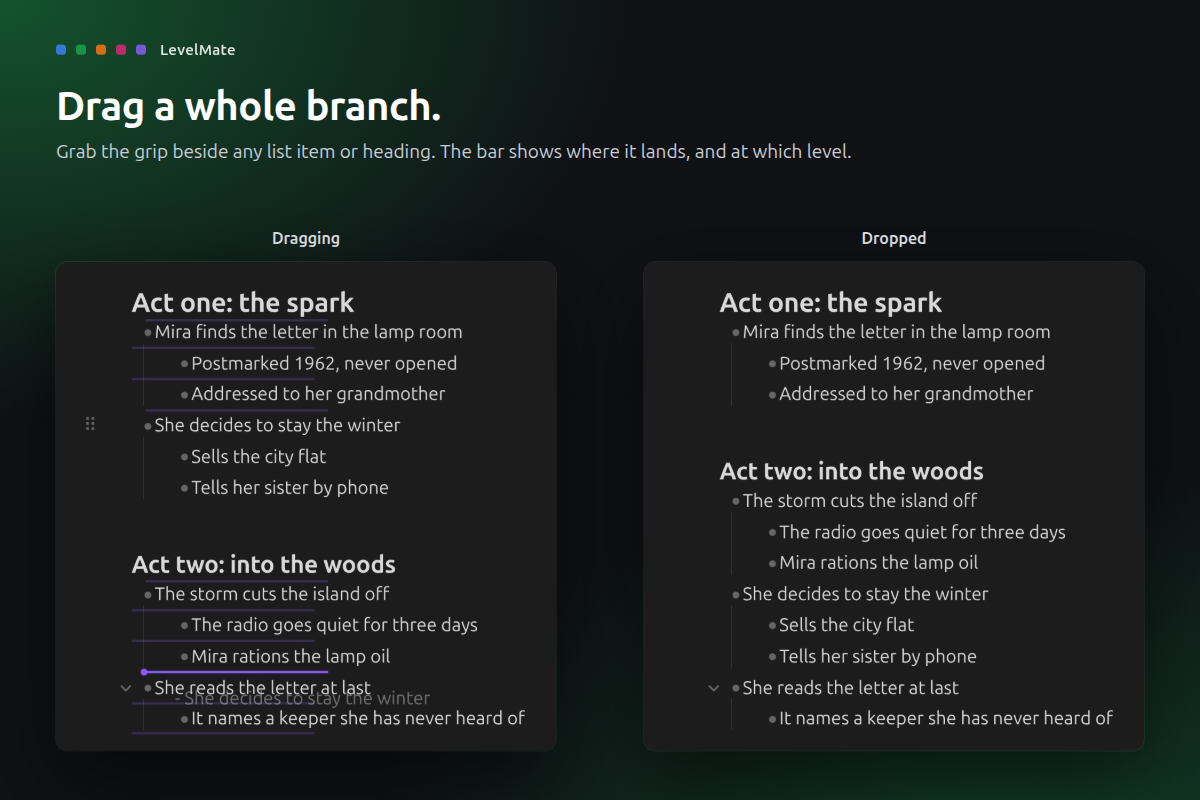Collapse "She reads the letter" in Dropped panel
The height and width of the screenshot is (800, 1200).
click(714, 688)
